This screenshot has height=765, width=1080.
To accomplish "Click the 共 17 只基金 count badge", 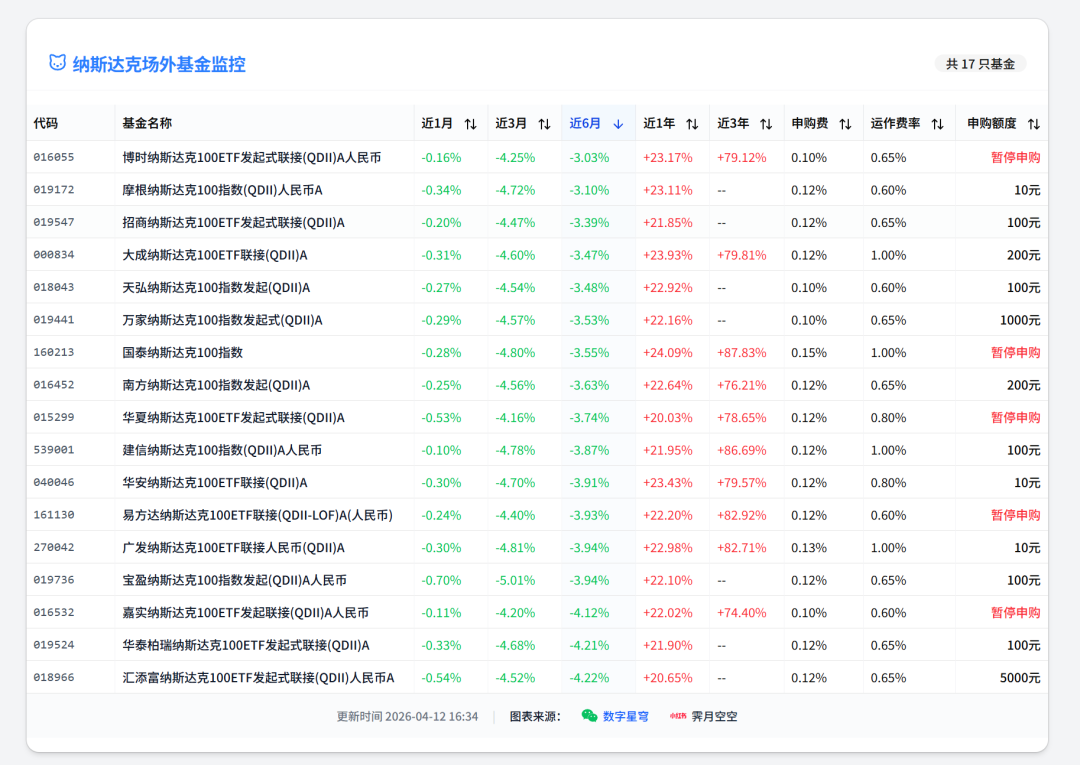I will point(980,64).
